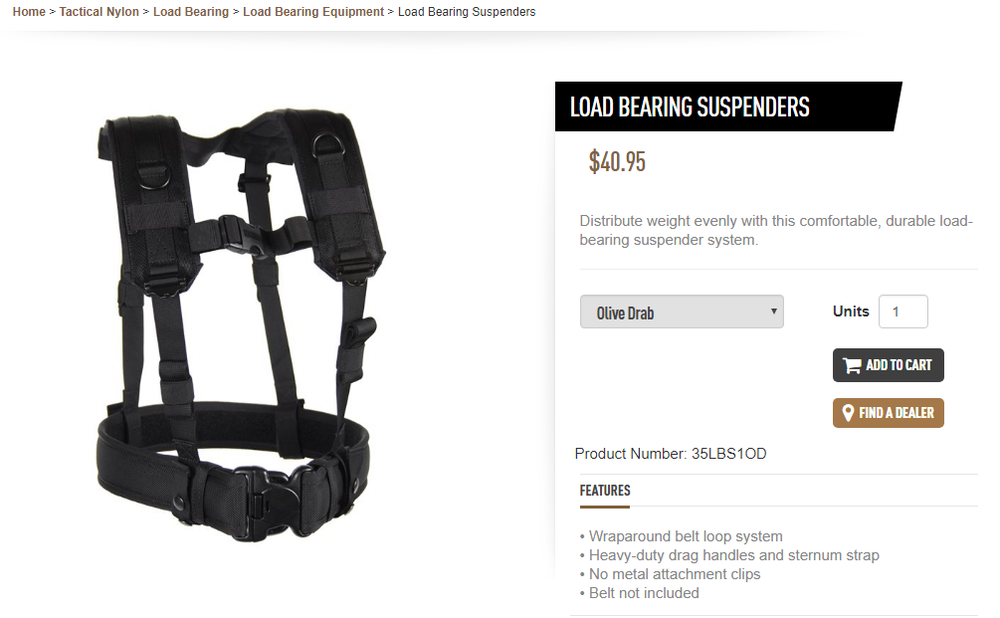
Task: Open the Olive Drab color dropdown
Action: click(681, 312)
